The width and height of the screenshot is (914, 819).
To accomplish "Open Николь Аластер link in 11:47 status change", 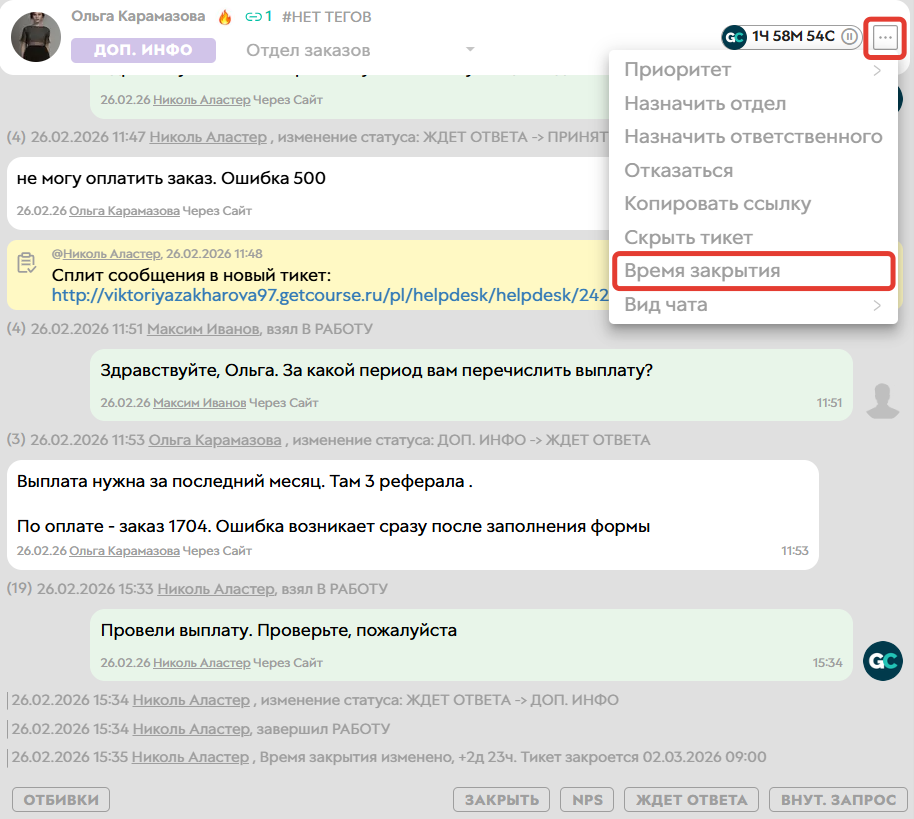I will click(x=208, y=137).
